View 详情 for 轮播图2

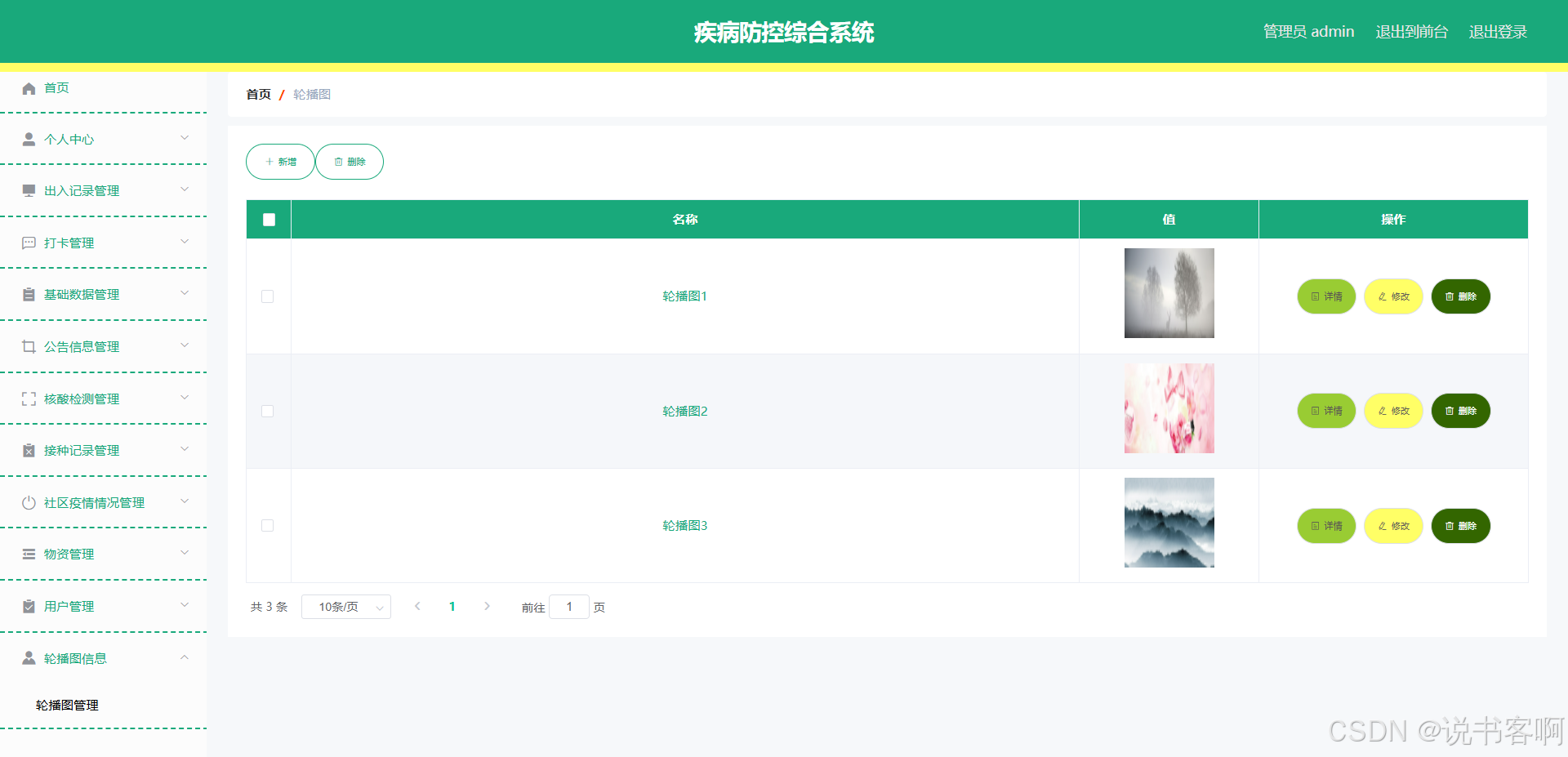pyautogui.click(x=1326, y=411)
